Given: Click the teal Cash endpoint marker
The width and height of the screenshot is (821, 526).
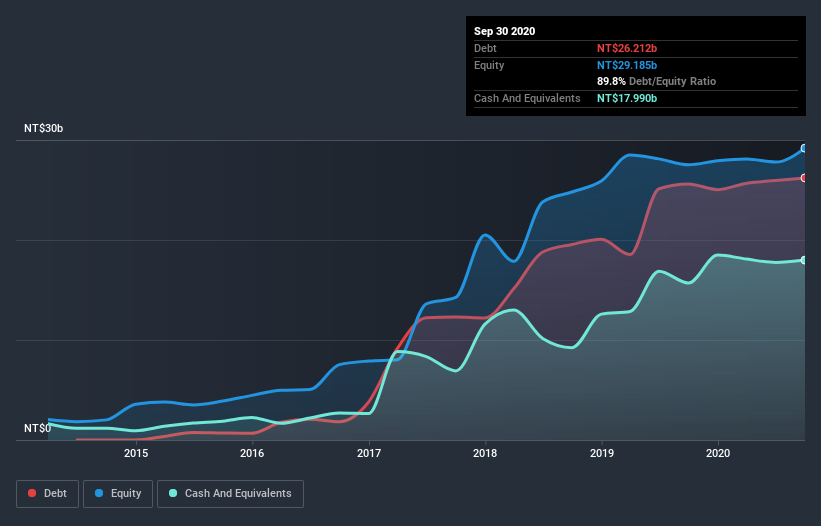Looking at the screenshot, I should 804,260.
